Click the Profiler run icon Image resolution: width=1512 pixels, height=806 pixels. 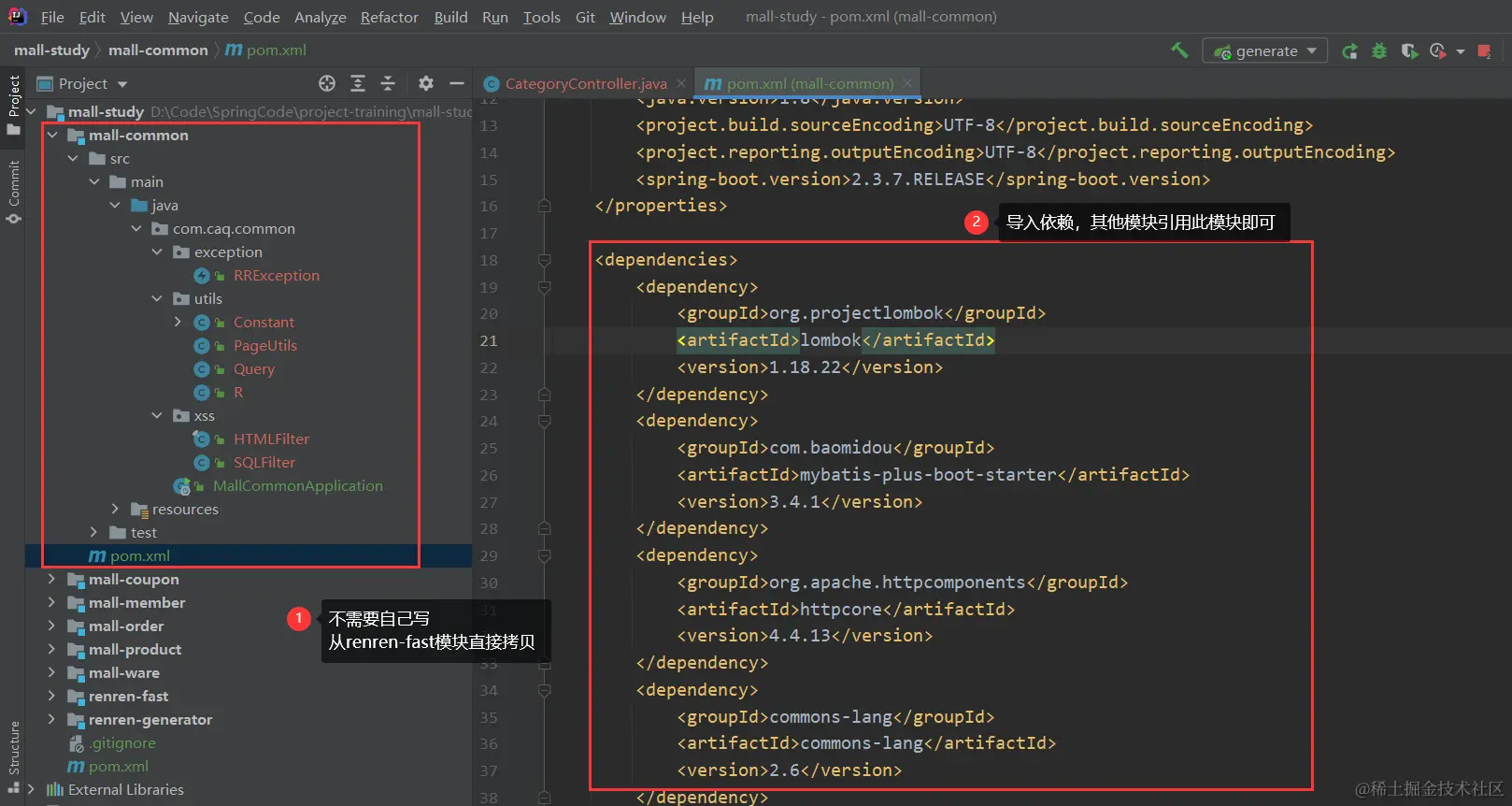click(x=1438, y=51)
